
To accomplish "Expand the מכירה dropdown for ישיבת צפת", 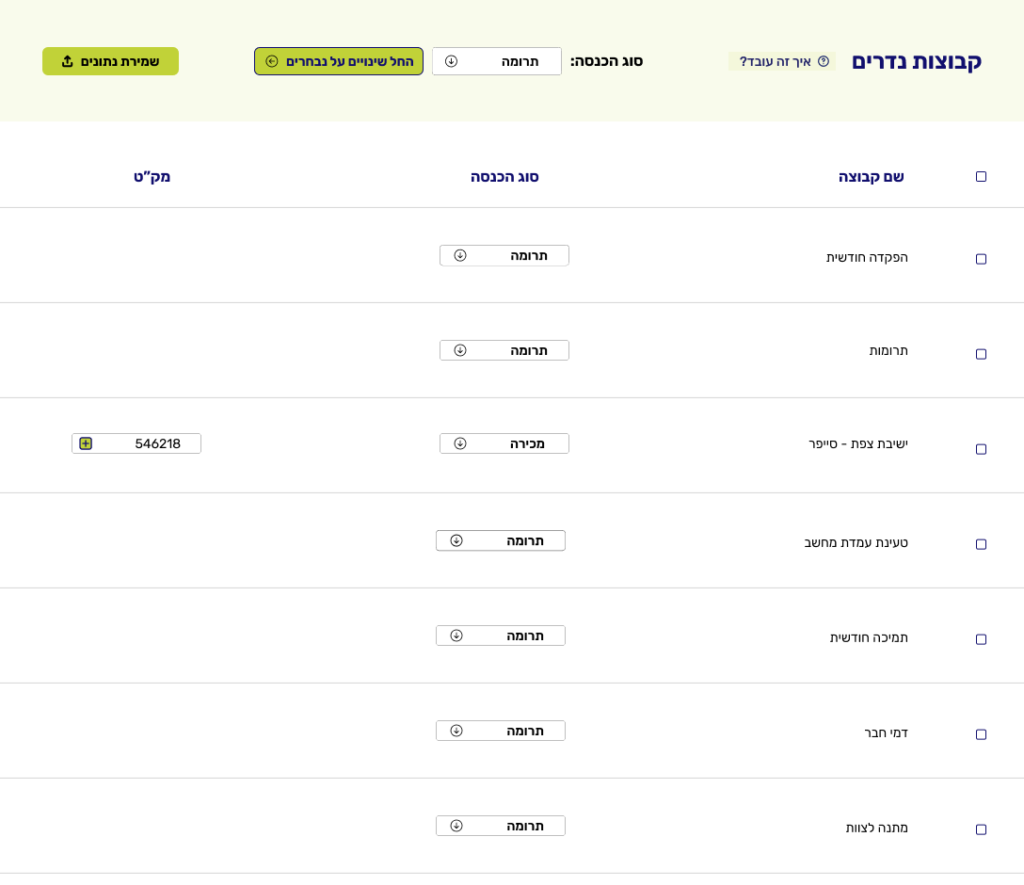I will [504, 443].
